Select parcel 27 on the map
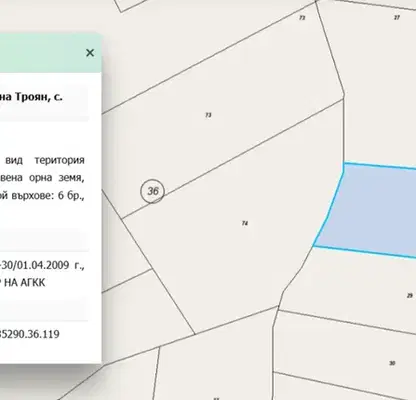 [397, 18]
